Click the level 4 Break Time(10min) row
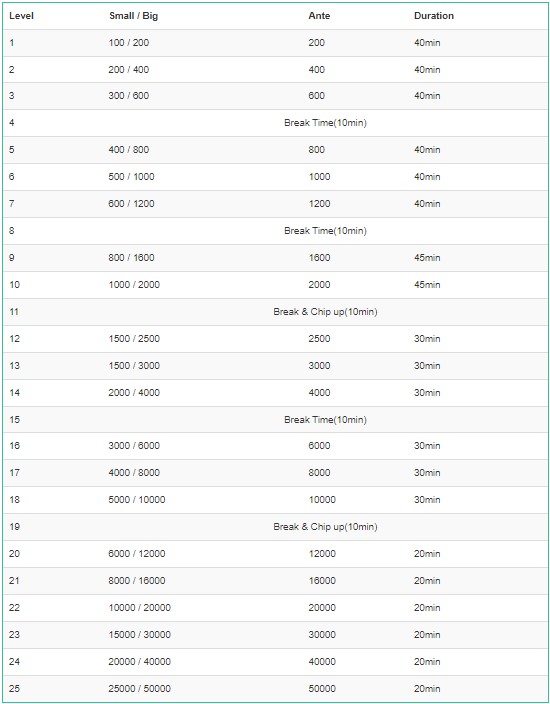The width and height of the screenshot is (550, 704). [276, 123]
